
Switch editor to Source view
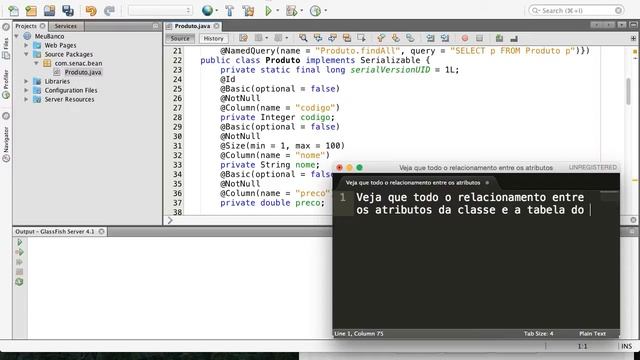(180, 38)
